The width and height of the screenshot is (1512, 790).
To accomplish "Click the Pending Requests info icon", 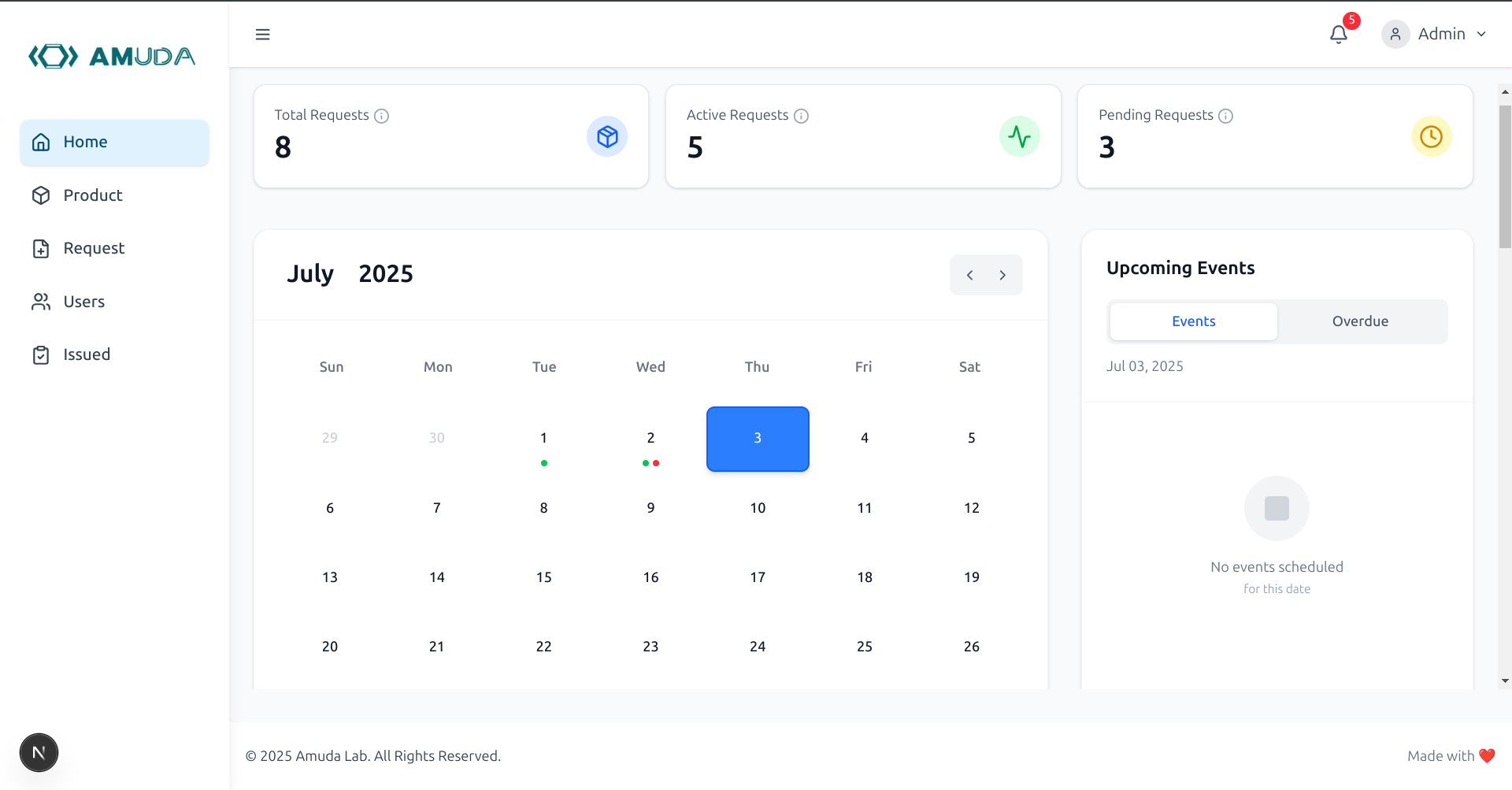I will coord(1225,116).
